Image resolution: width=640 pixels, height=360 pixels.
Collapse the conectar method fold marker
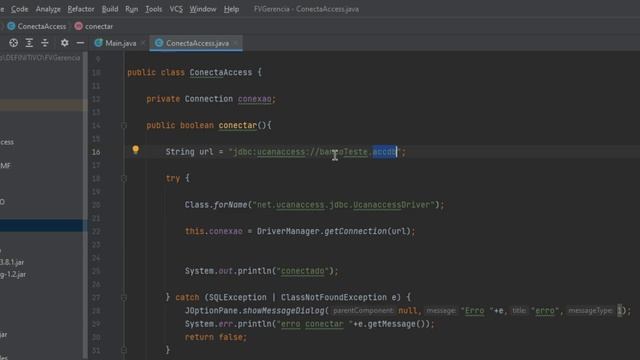[124, 125]
